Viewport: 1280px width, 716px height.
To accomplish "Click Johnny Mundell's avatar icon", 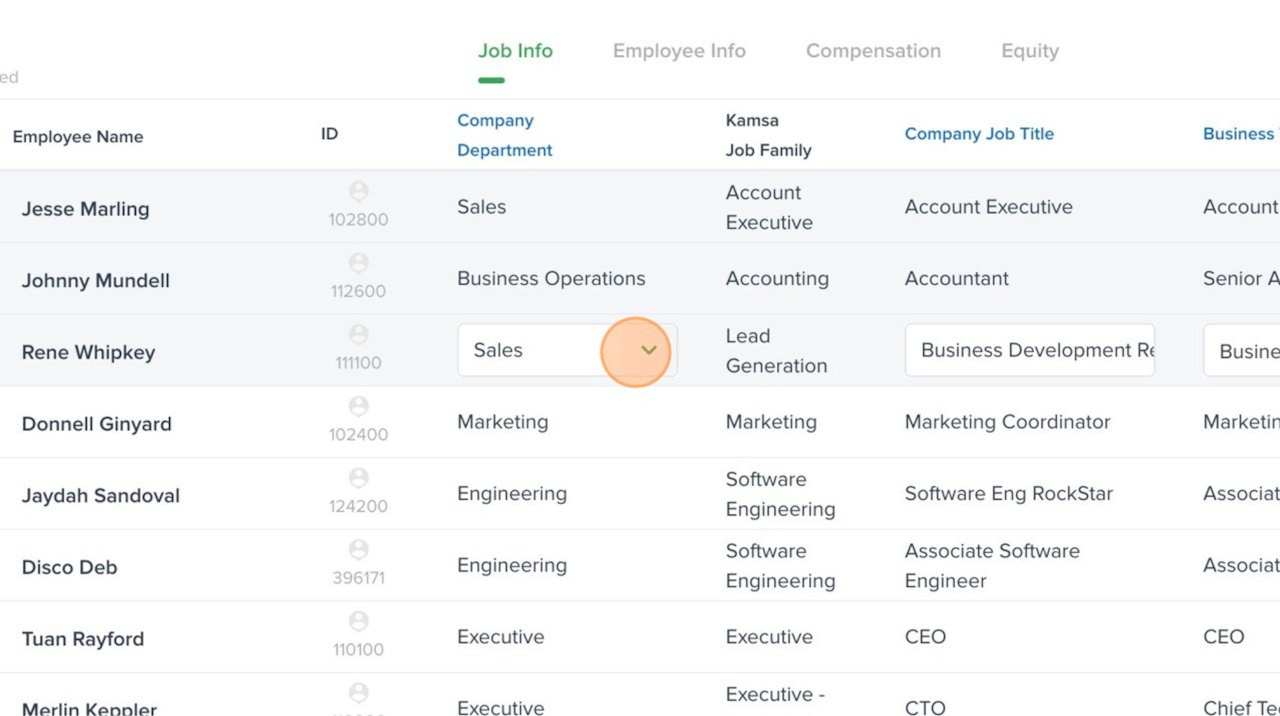I will (358, 263).
